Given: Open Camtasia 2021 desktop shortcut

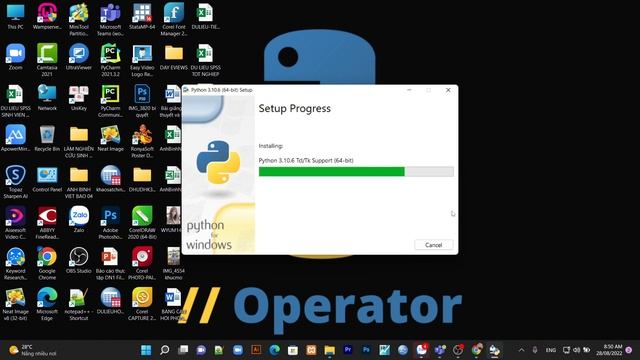Looking at the screenshot, I should tap(47, 60).
